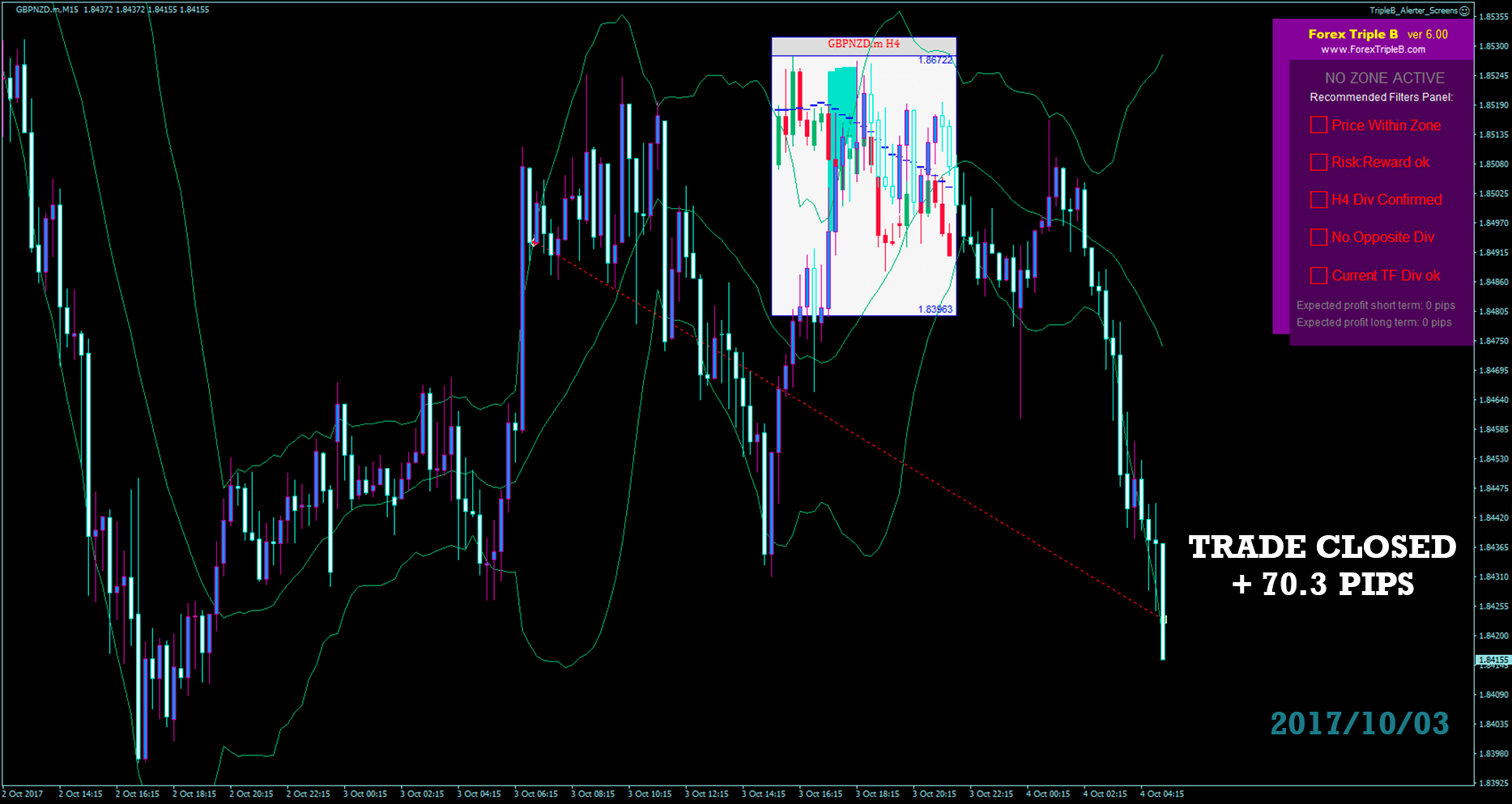The width and height of the screenshot is (1512, 804).
Task: Click the 3 Oct 06:15 time axis label
Action: [535, 793]
